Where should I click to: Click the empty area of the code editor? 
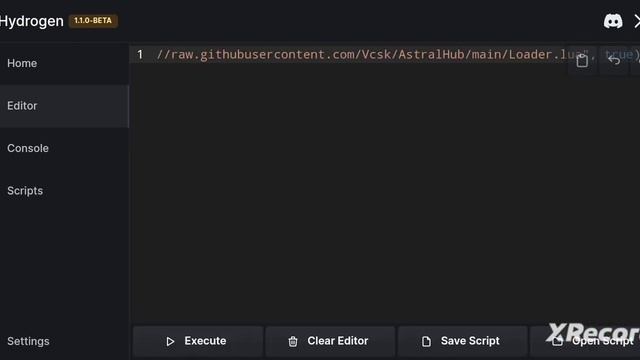pyautogui.click(x=384, y=192)
